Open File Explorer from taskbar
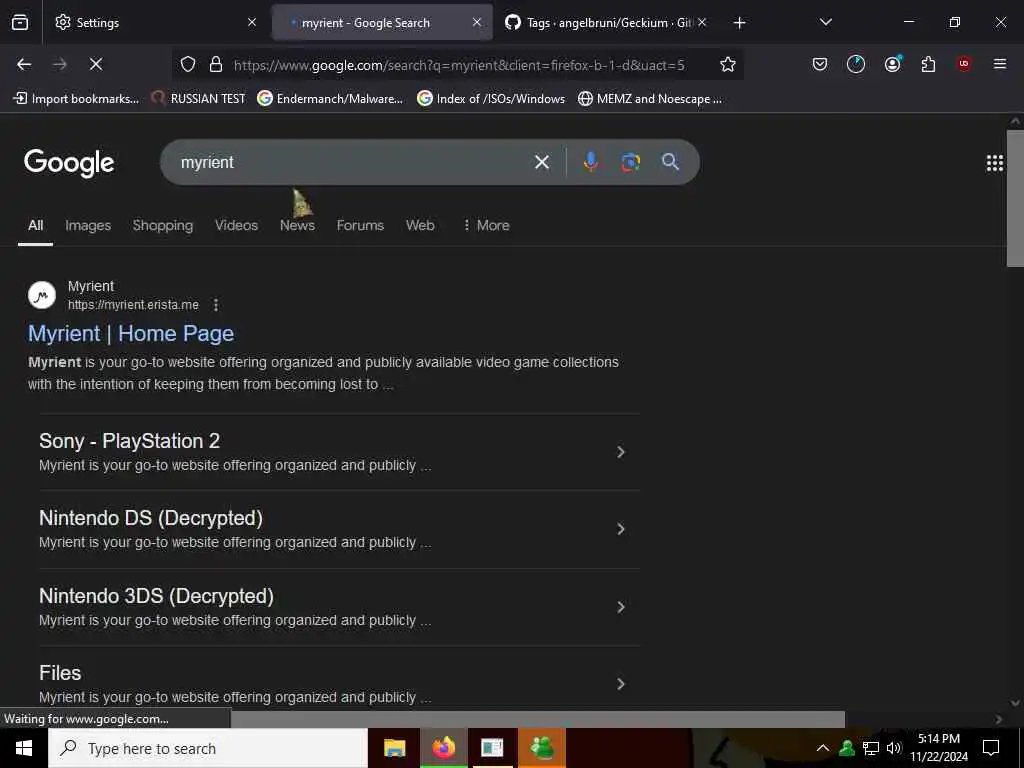Image resolution: width=1024 pixels, height=768 pixels. click(394, 748)
